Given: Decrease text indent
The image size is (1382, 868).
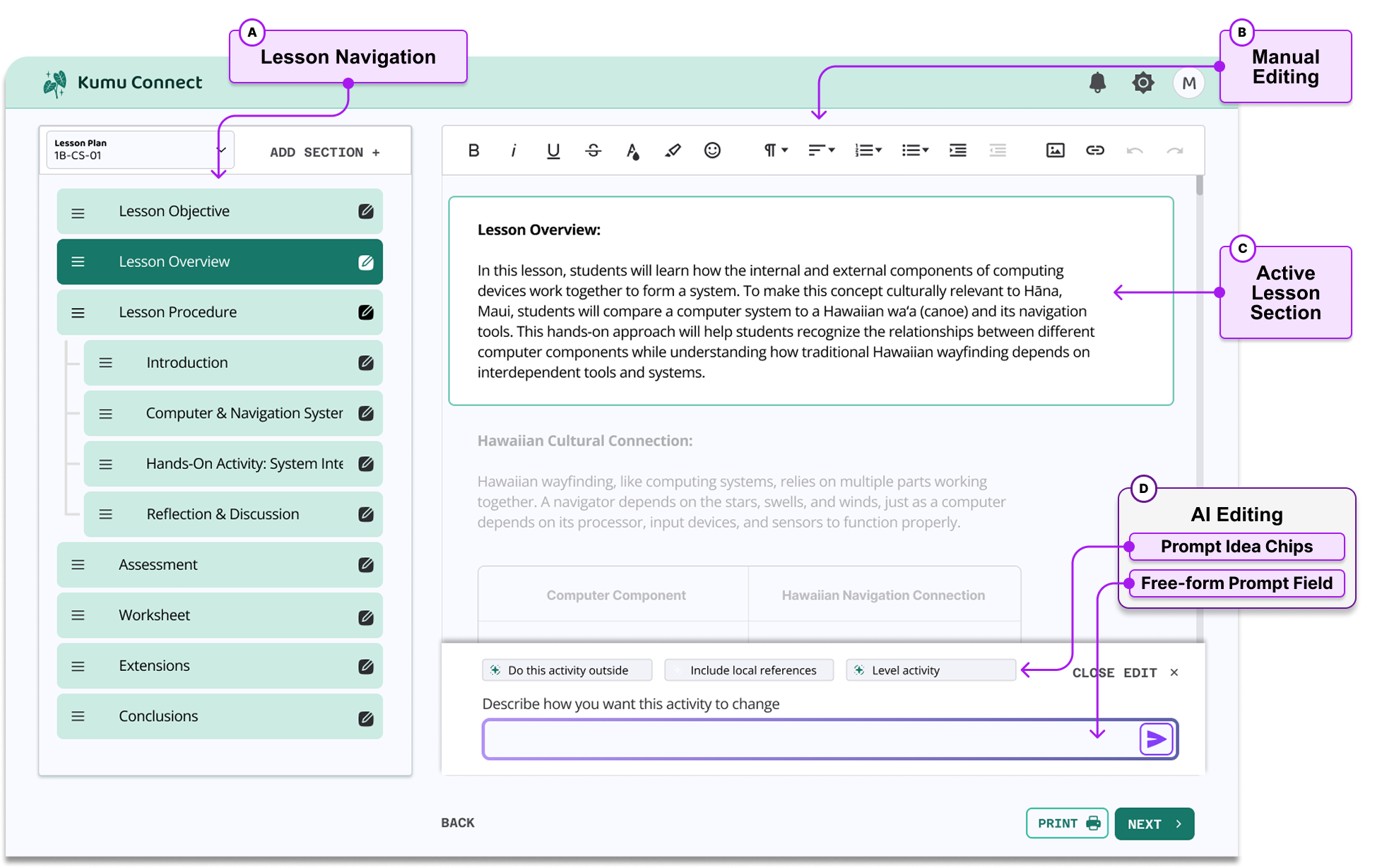Looking at the screenshot, I should 998,150.
